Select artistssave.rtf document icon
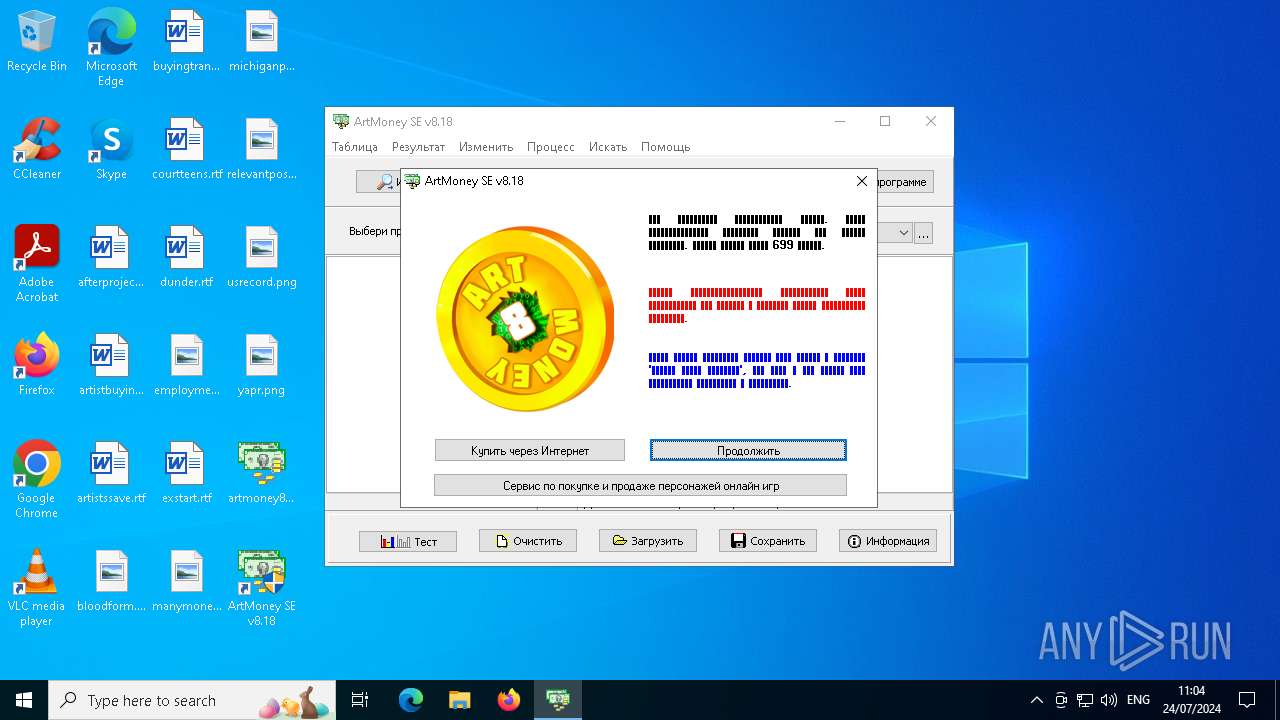This screenshot has height=720, width=1280. pos(111,473)
